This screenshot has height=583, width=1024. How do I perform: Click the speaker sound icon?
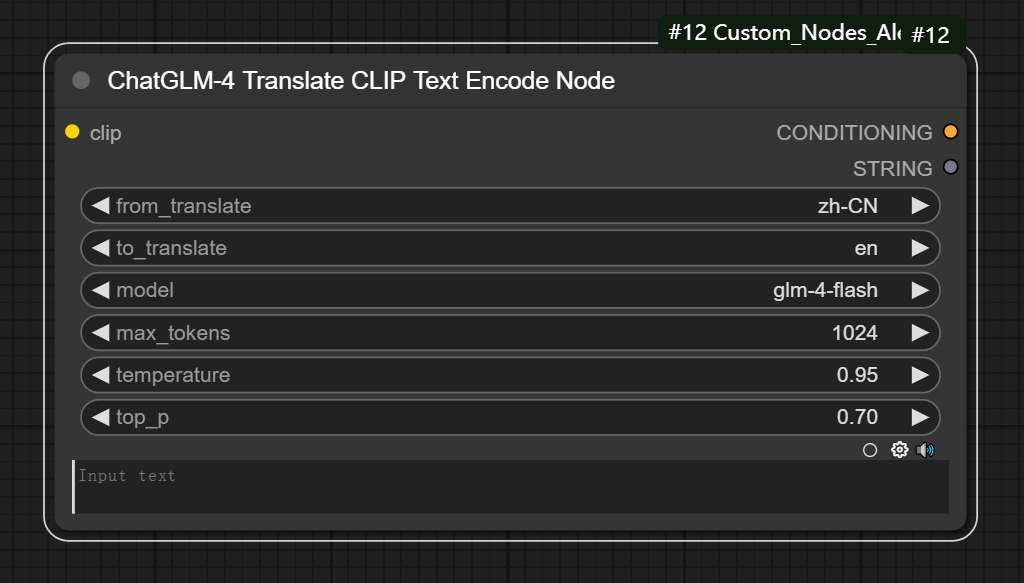pyautogui.click(x=925, y=450)
